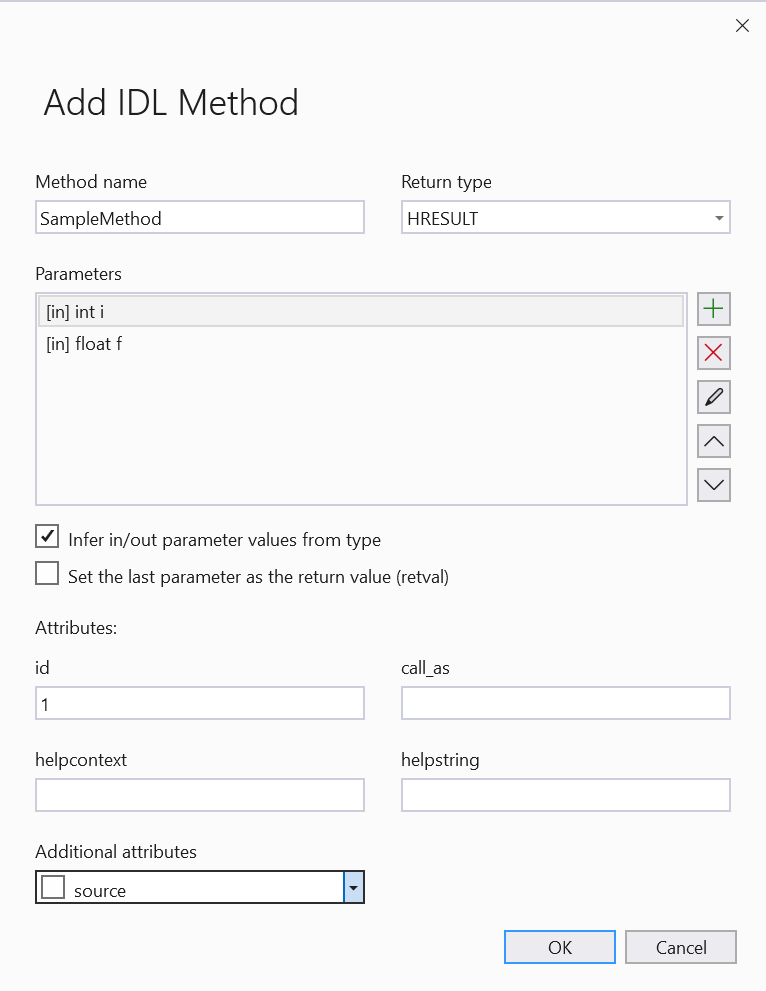Select the pencil icon to edit parameter

tap(713, 396)
